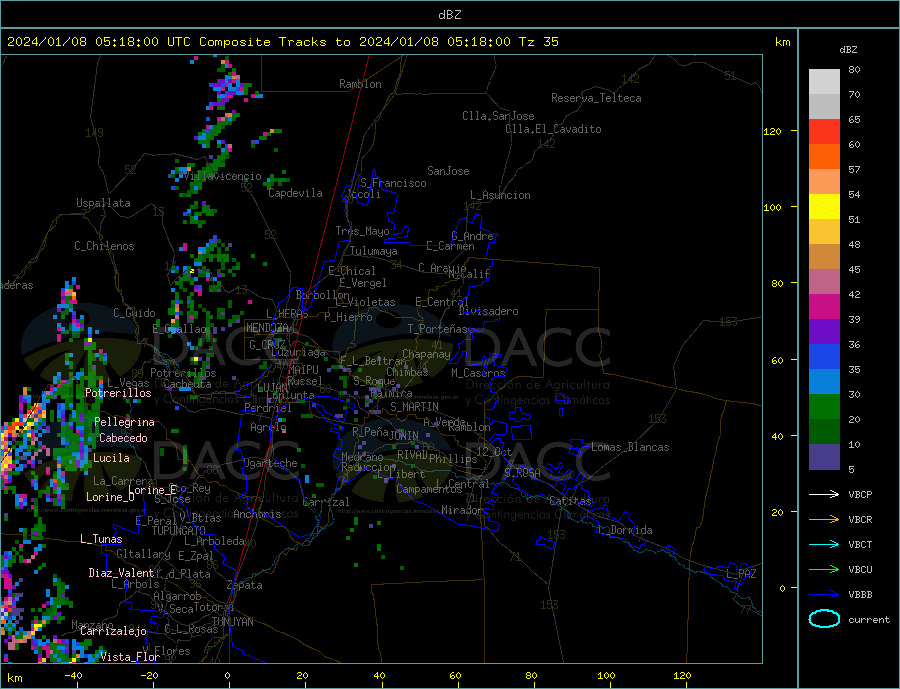Viewport: 900px width, 689px height.
Task: Click the 'VBCP' legend label
Action: click(x=860, y=494)
